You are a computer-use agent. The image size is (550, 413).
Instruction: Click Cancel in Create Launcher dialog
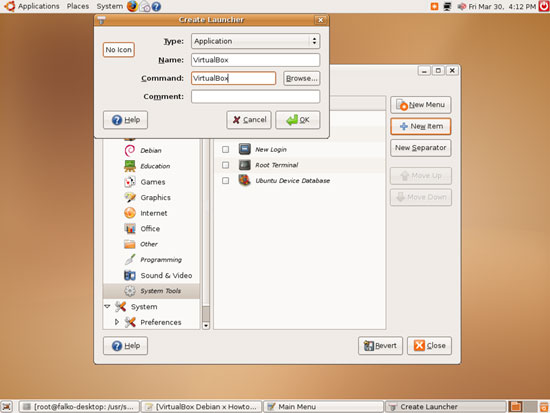249,120
